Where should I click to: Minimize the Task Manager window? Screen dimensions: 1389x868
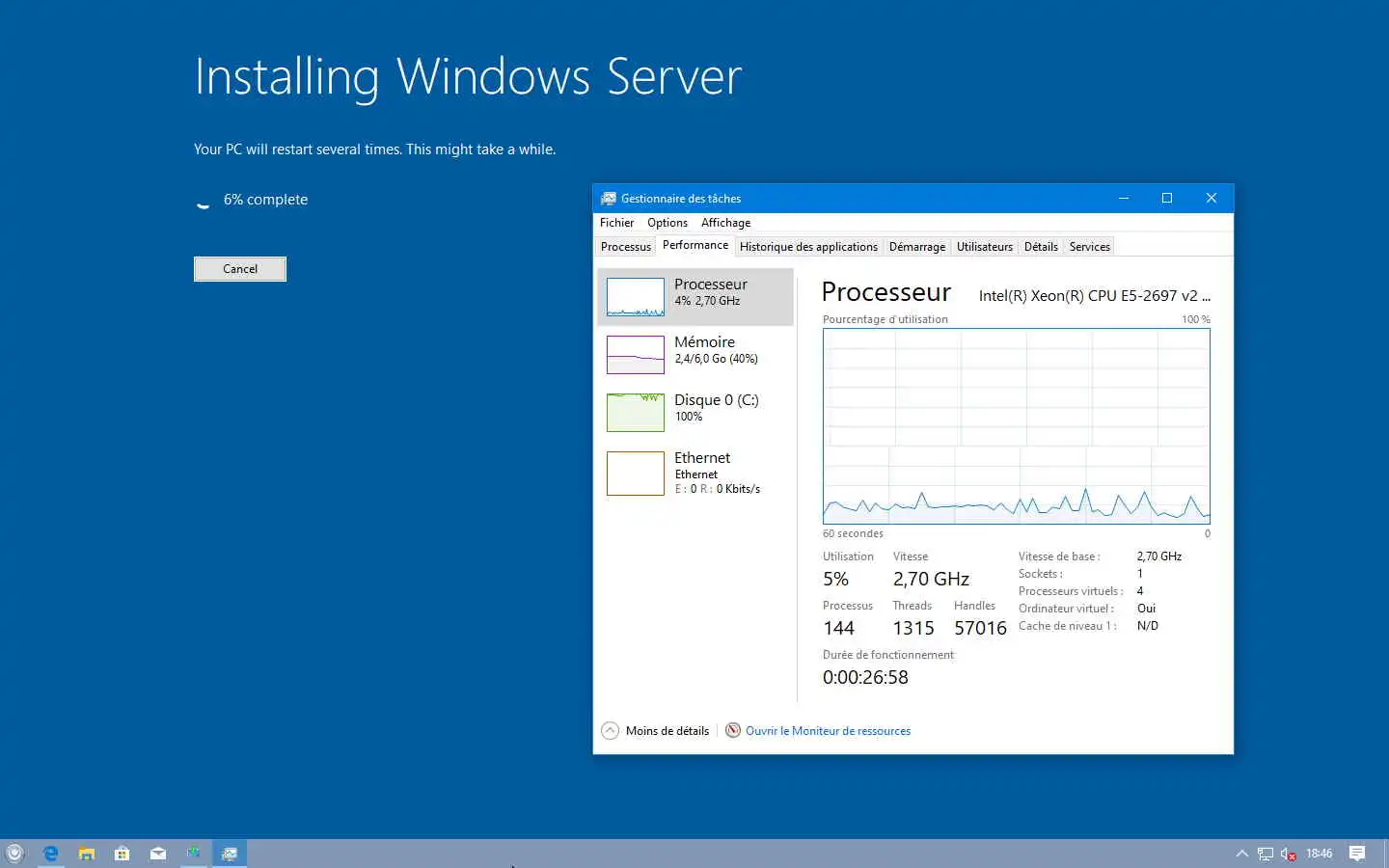tap(1124, 199)
